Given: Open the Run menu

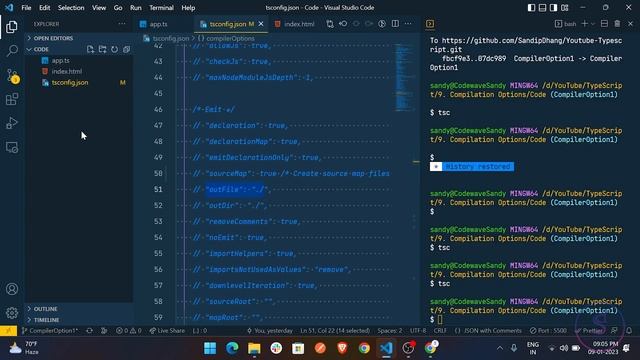Looking at the screenshot, I should point(136,8).
